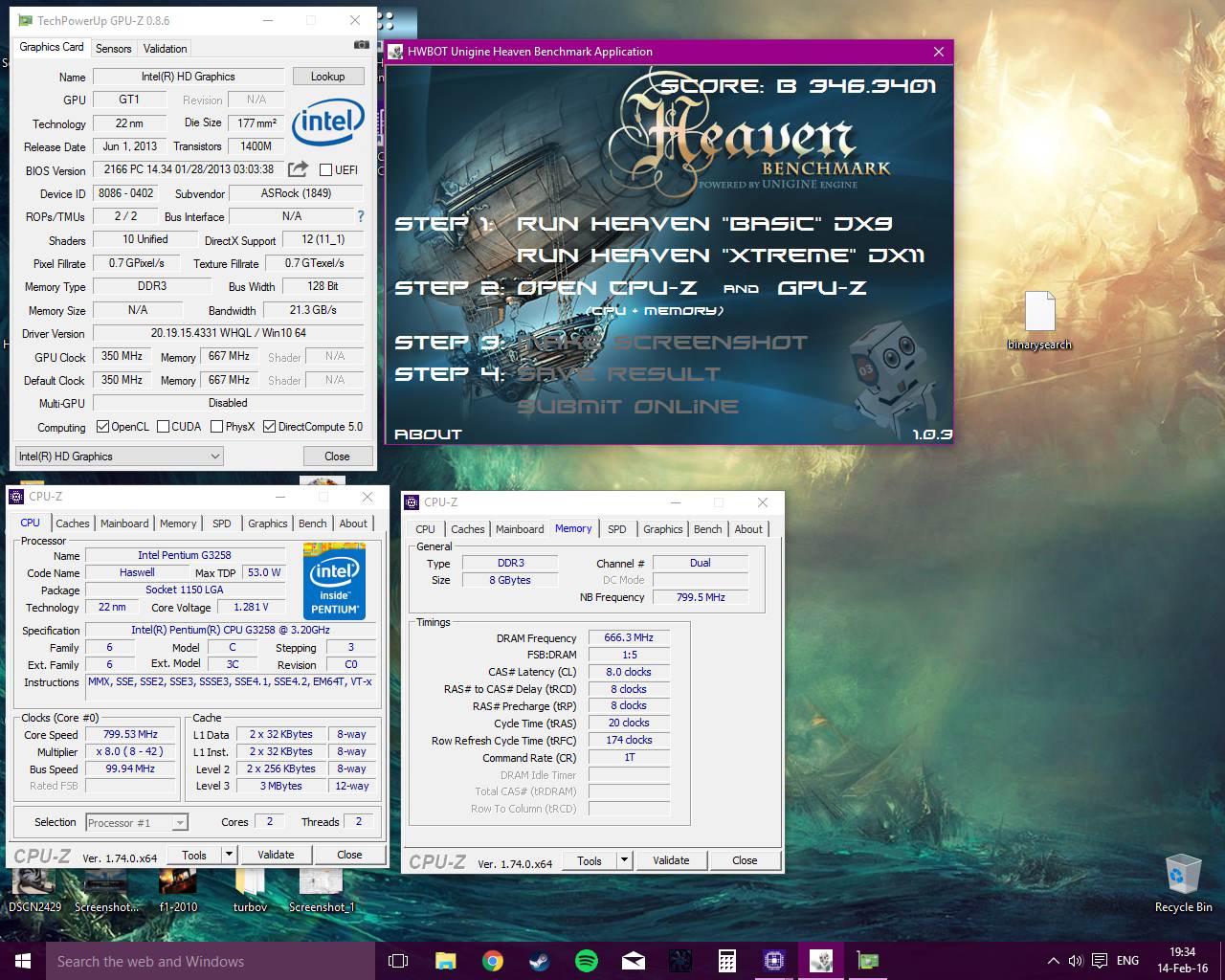Open Spotify from the taskbar
This screenshot has width=1225, height=980.
click(586, 961)
